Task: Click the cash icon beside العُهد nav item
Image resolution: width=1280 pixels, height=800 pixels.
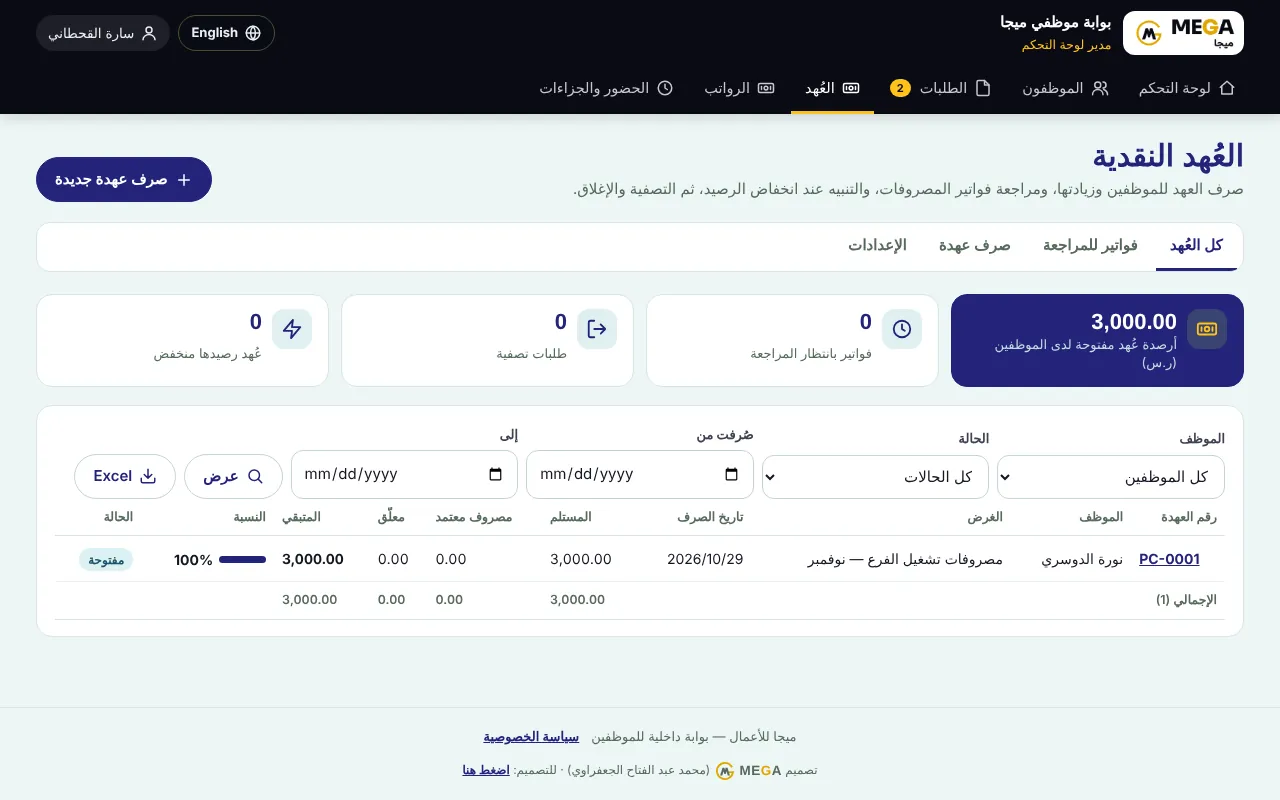Action: [x=851, y=88]
